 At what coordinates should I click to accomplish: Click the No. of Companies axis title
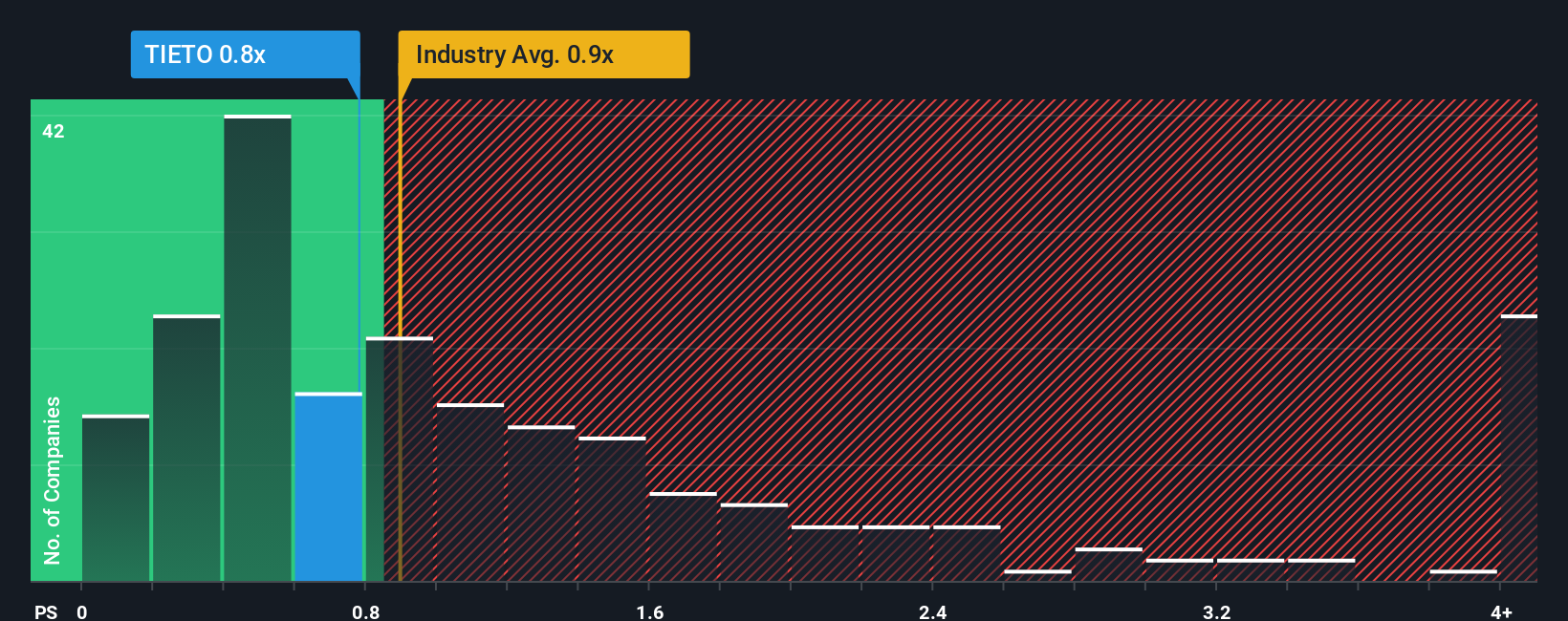[x=53, y=481]
